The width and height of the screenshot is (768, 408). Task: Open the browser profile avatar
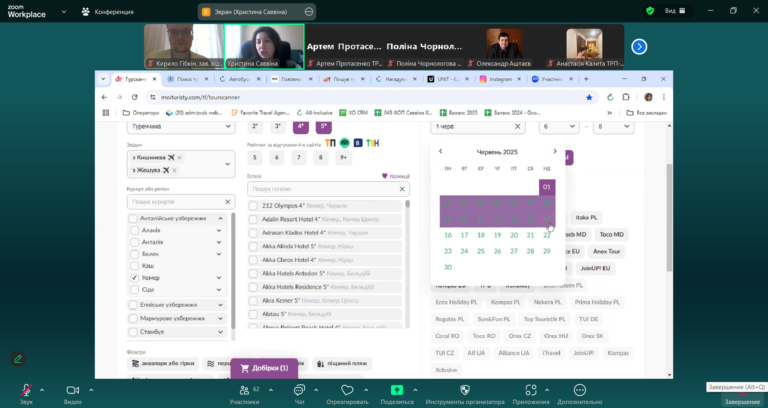click(648, 97)
